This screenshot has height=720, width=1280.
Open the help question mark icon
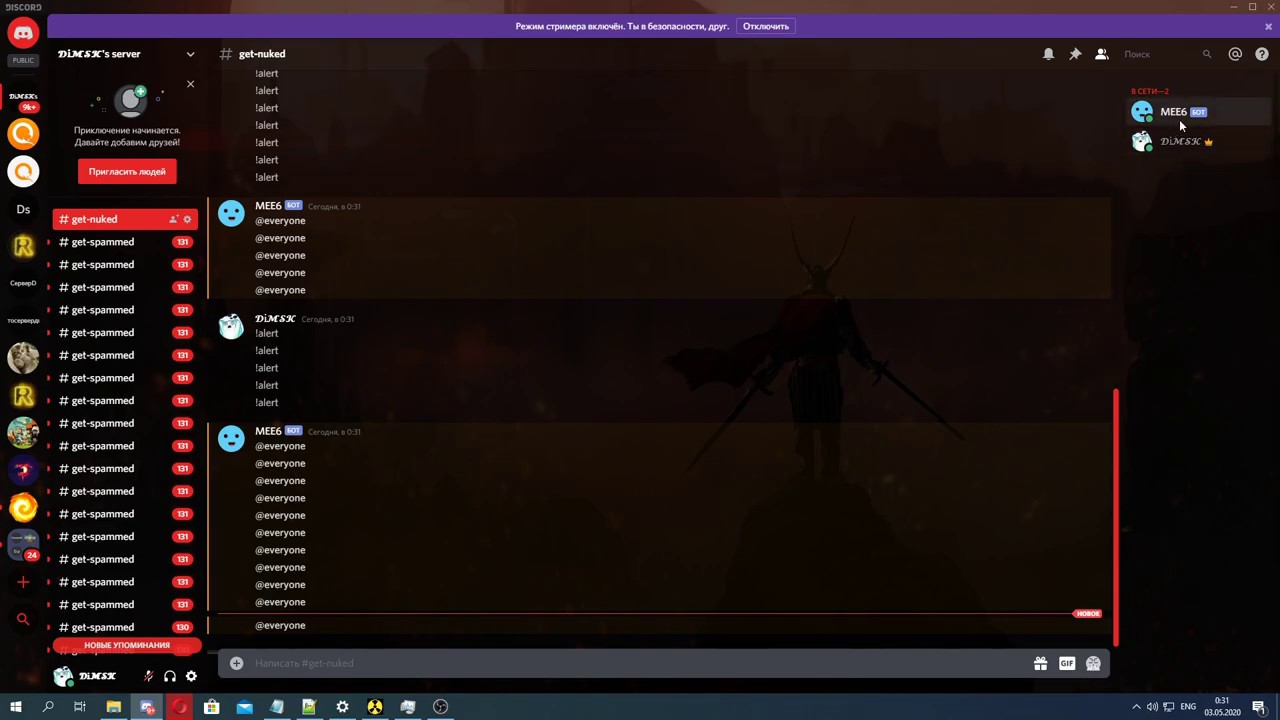click(x=1262, y=54)
